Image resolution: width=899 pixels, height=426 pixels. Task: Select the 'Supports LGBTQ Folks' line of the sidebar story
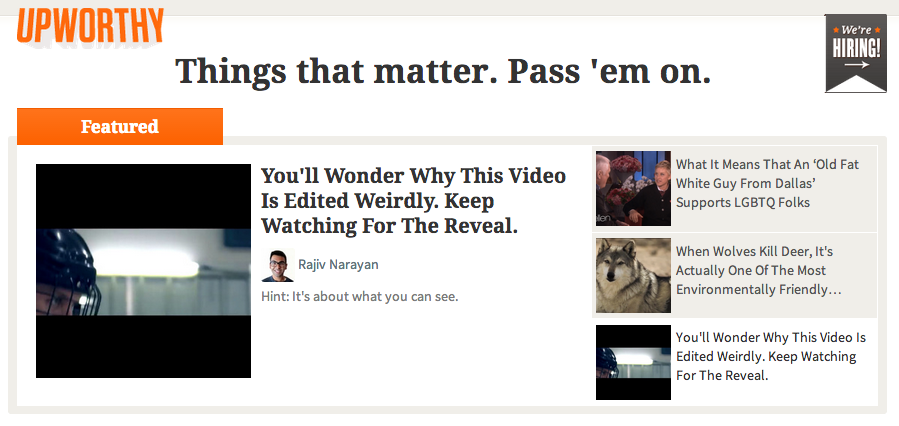click(x=742, y=202)
